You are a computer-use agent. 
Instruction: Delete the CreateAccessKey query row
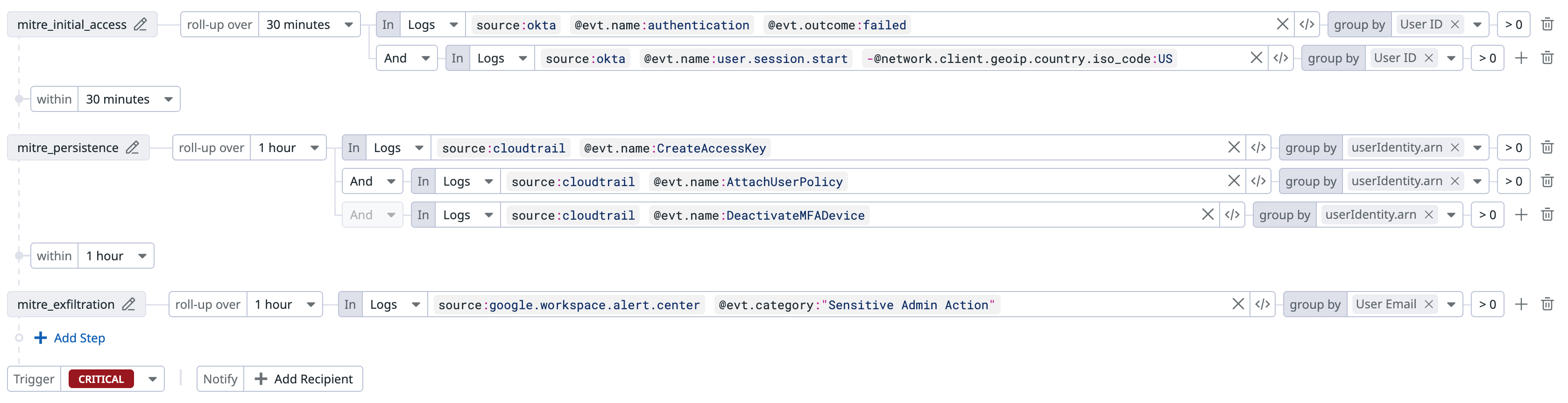1547,148
